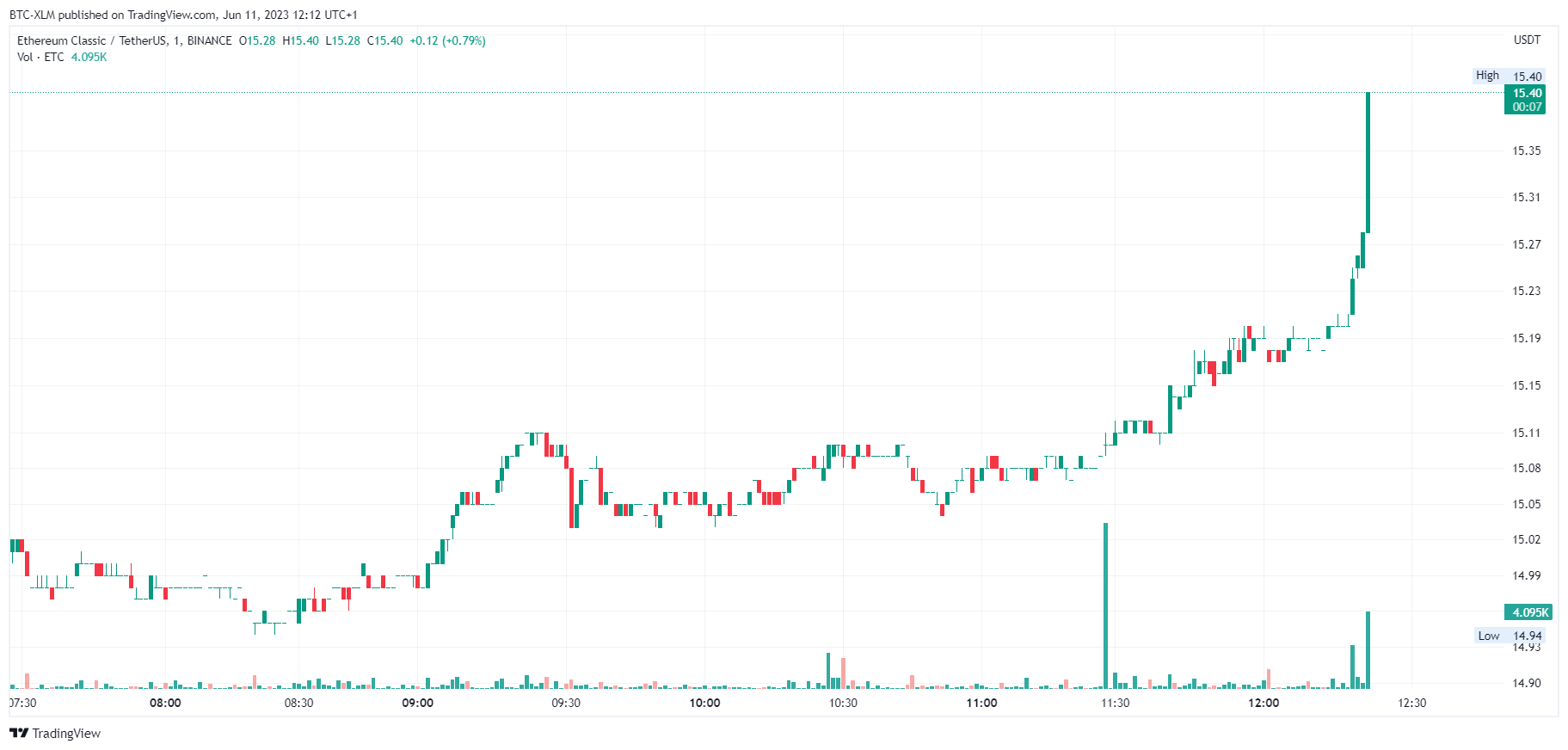Click the 10:30 time axis label
The width and height of the screenshot is (1568, 750).
[843, 703]
